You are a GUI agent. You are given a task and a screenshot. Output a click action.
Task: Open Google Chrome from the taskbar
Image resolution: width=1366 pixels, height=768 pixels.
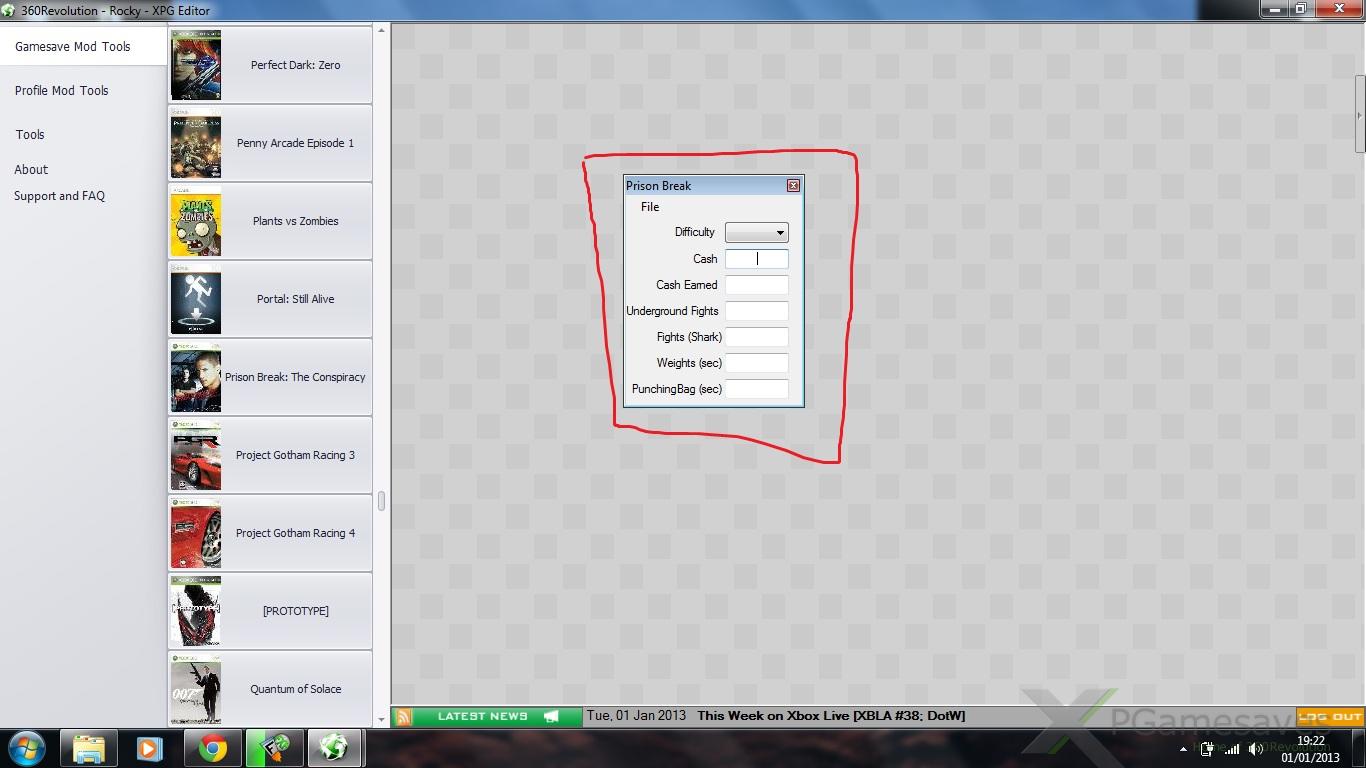coord(211,748)
